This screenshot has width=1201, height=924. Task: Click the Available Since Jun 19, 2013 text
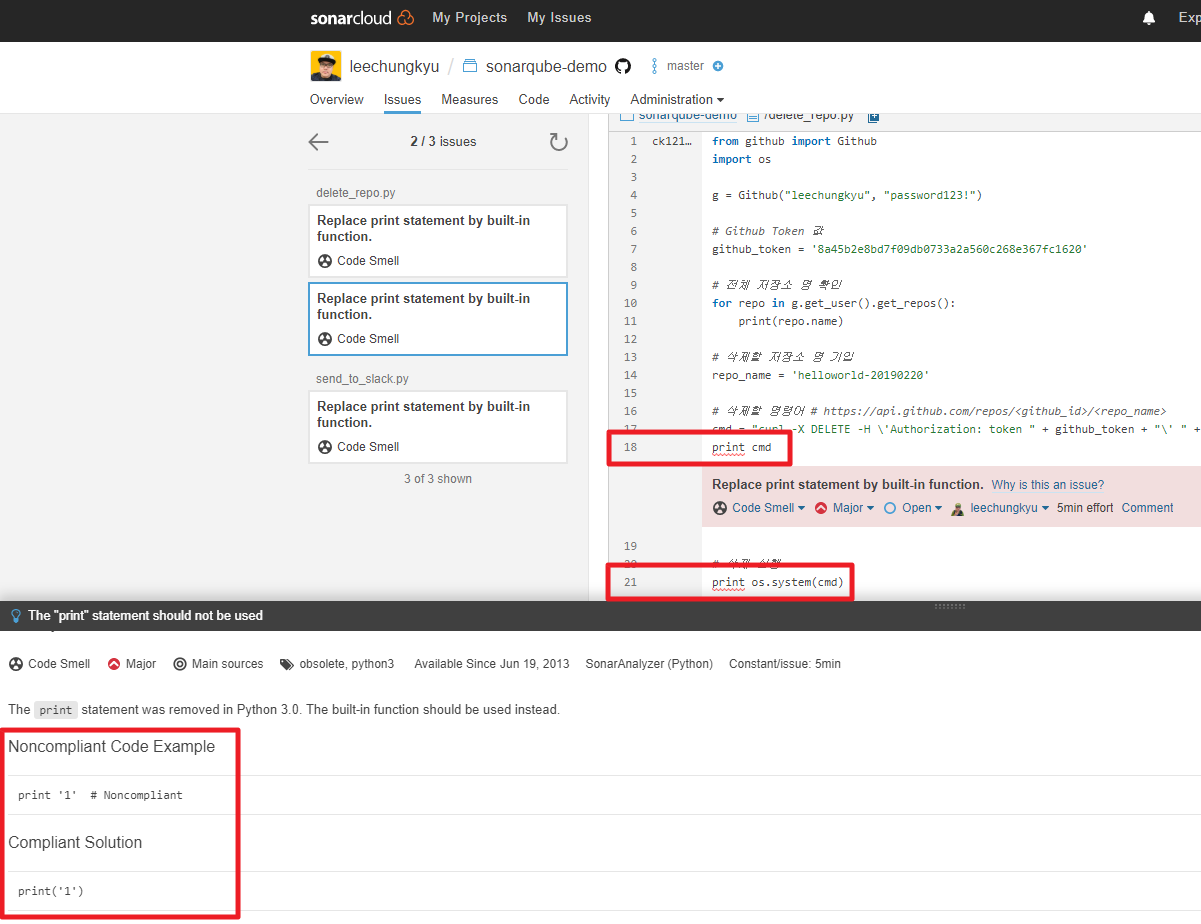pos(492,664)
